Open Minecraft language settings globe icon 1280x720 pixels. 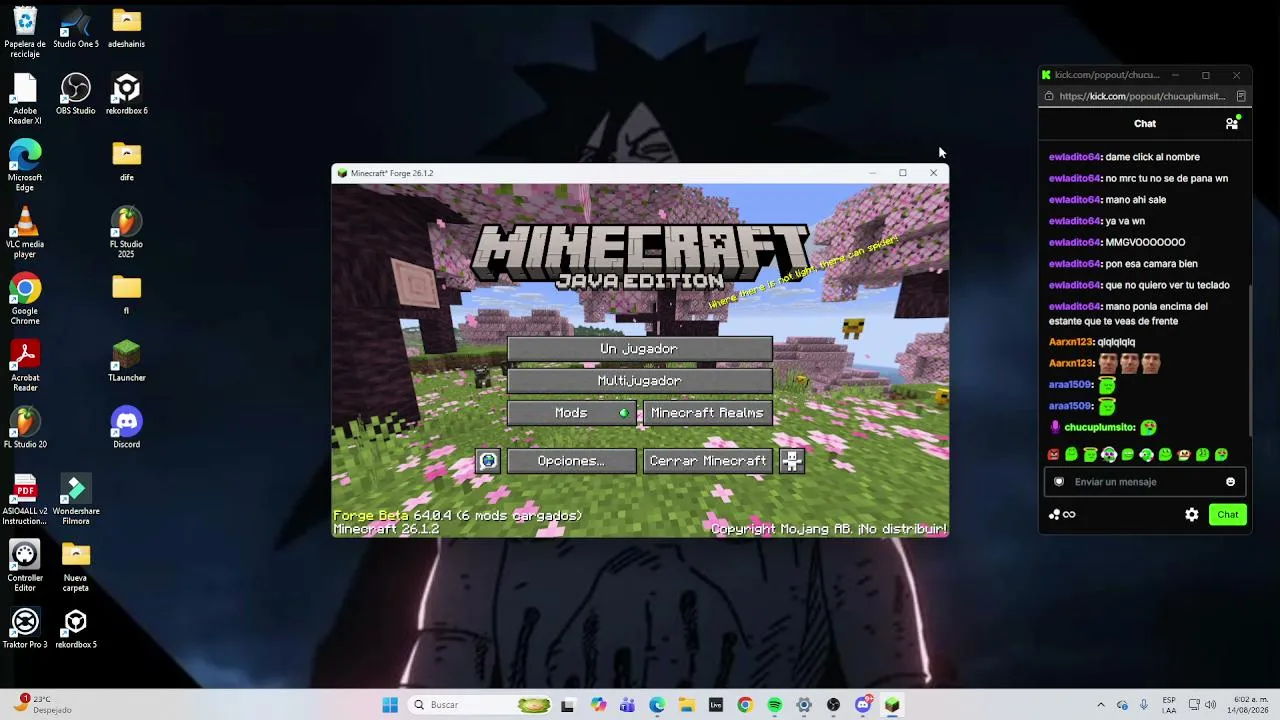point(488,461)
